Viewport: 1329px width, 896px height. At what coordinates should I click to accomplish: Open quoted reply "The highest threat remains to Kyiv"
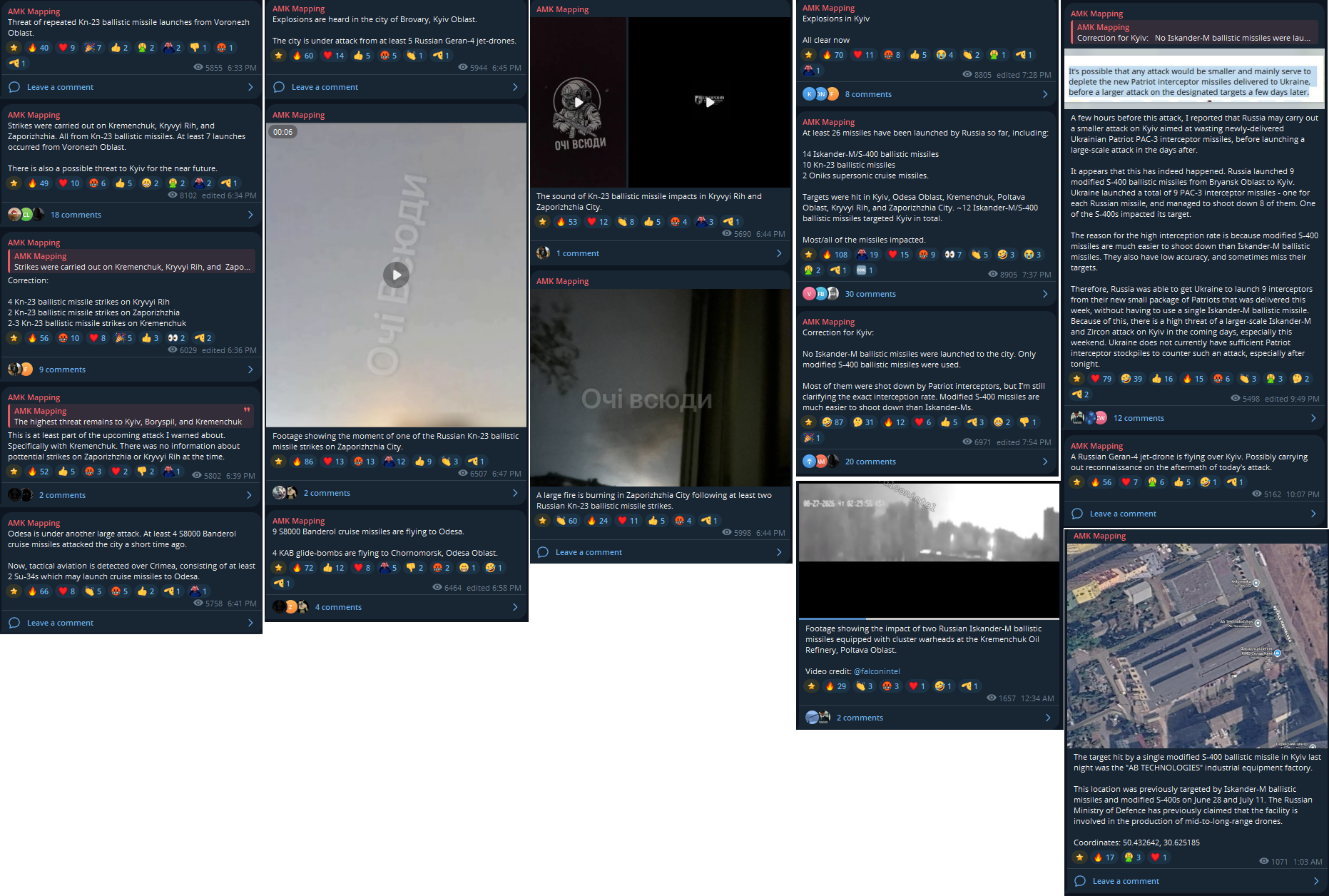click(131, 416)
